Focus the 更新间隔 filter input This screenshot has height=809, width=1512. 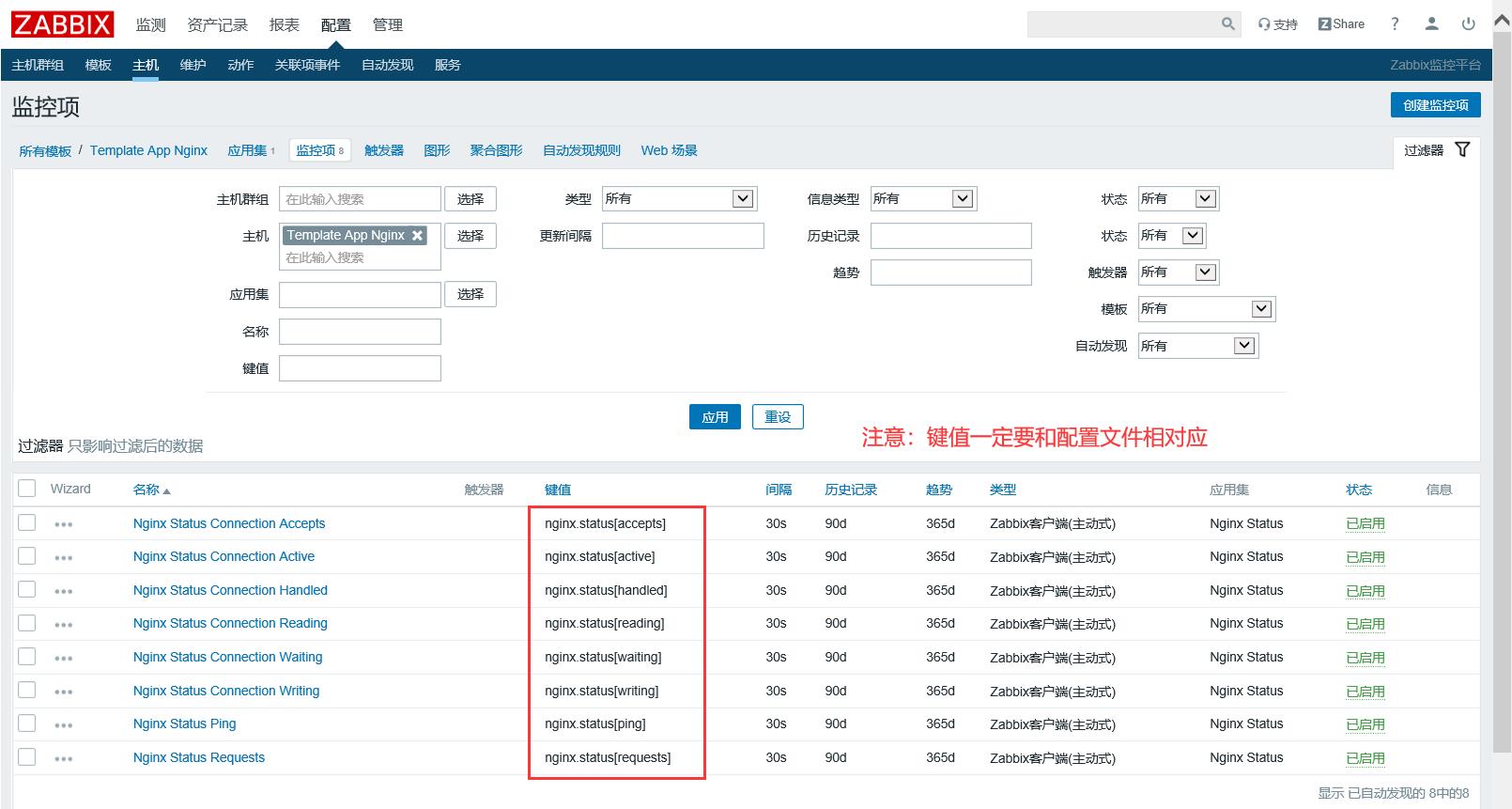683,236
